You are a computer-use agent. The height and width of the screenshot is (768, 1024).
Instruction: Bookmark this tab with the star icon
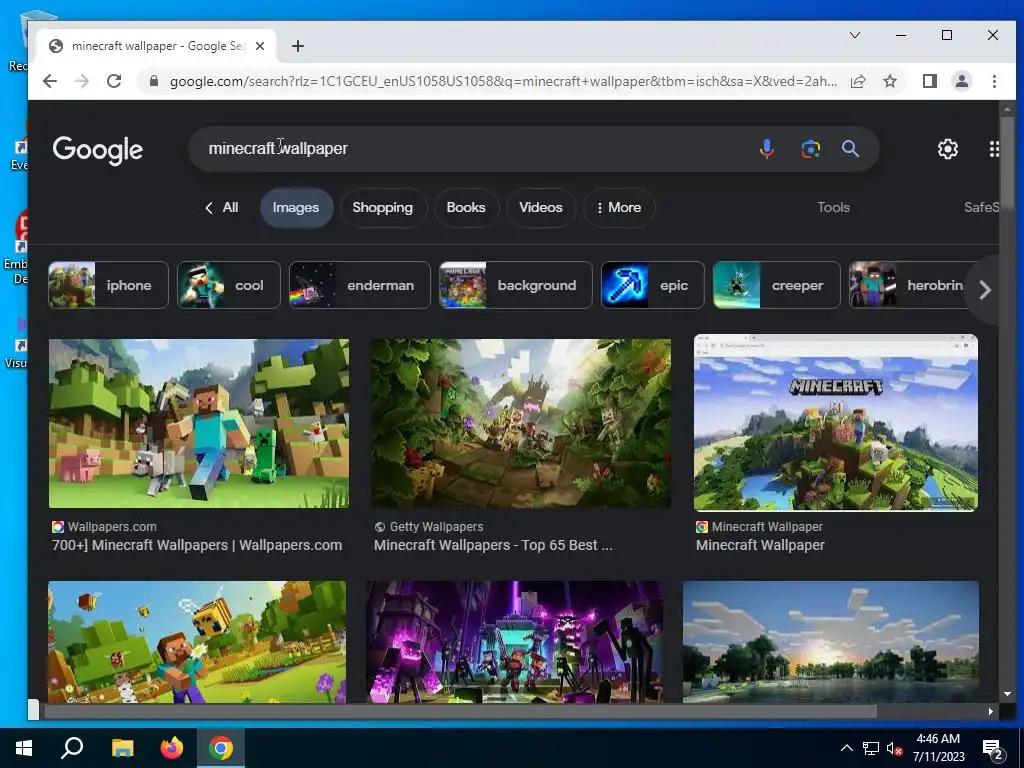tap(889, 81)
